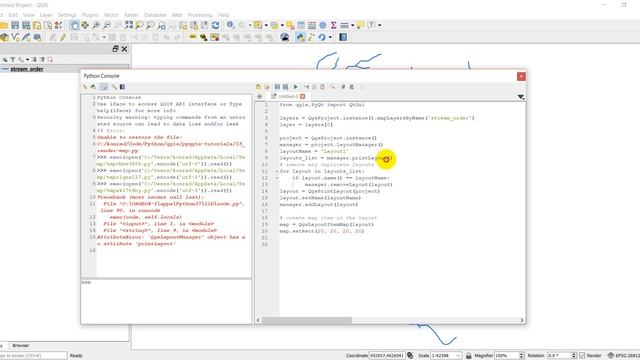
Task: Open the attribute table icon
Action: pos(301,25)
